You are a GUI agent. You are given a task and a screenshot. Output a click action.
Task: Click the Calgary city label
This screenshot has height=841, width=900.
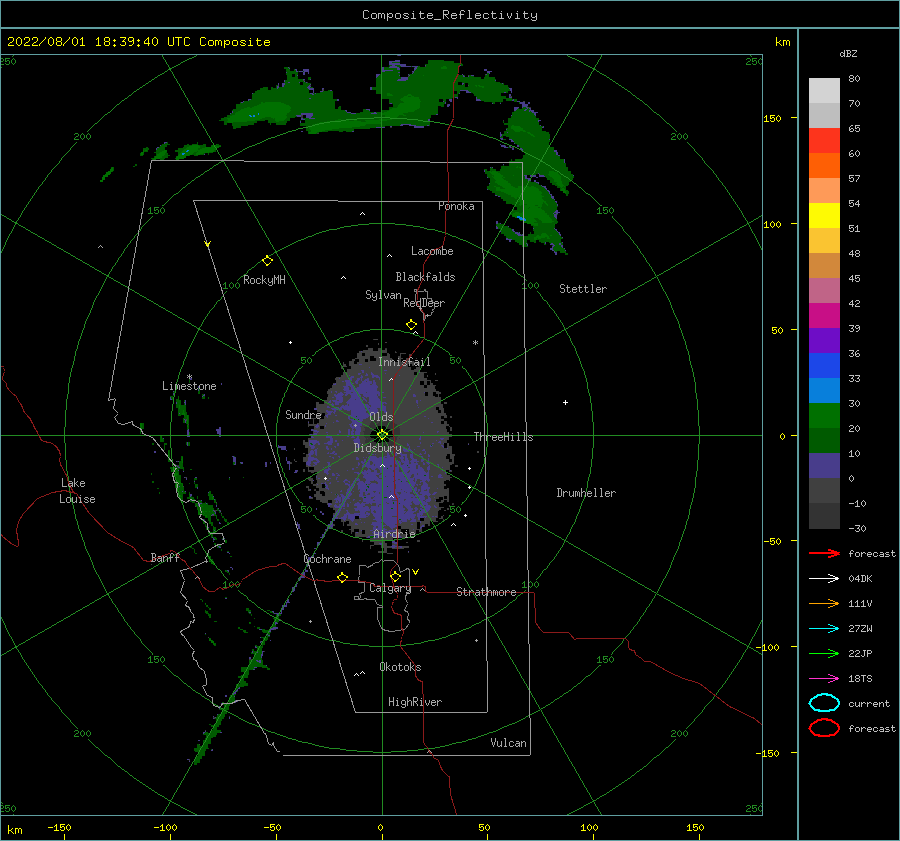pos(390,588)
